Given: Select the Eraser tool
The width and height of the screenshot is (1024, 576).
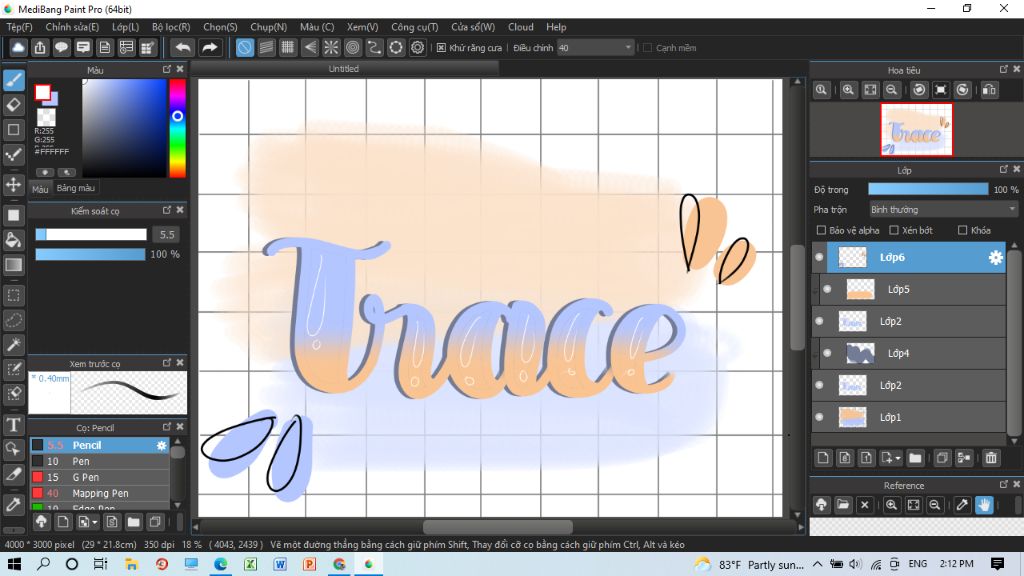Looking at the screenshot, I should [x=14, y=104].
